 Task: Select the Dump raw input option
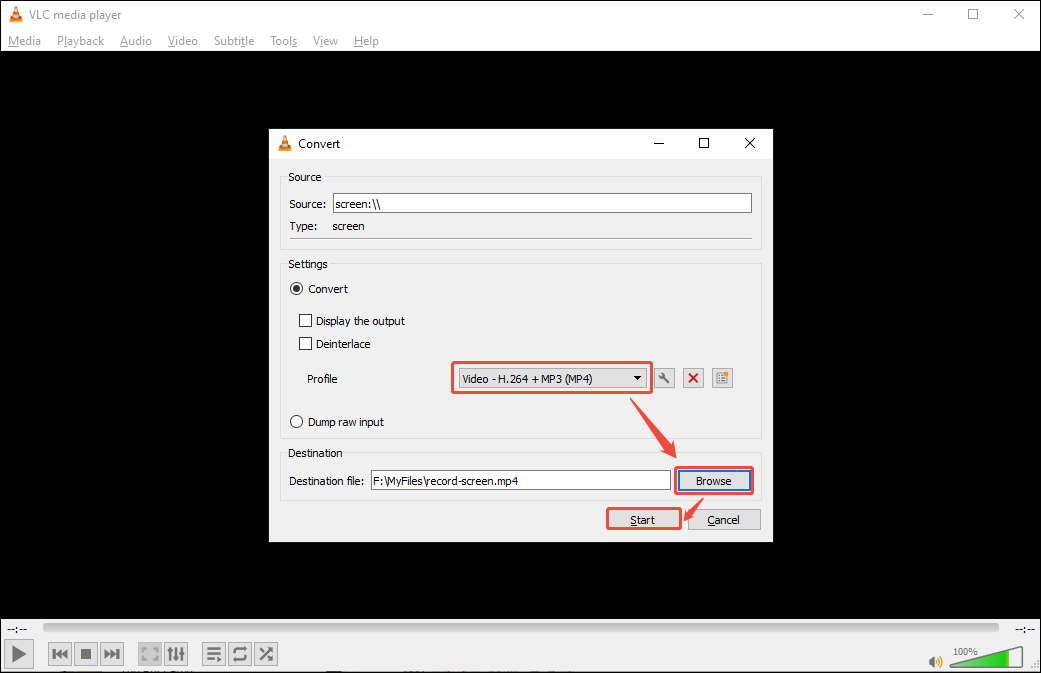pos(296,421)
